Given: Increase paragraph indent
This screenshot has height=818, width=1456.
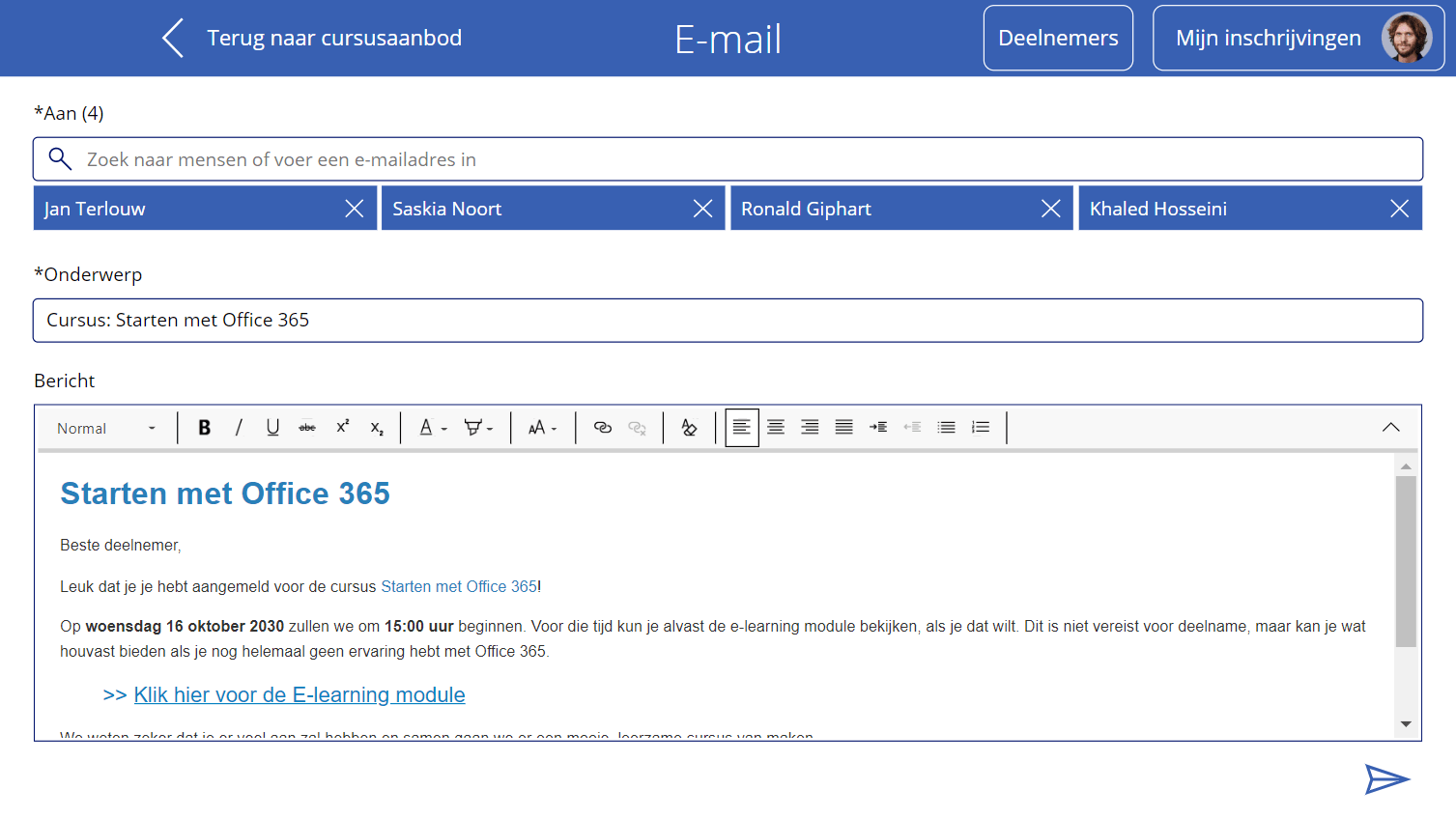Looking at the screenshot, I should [878, 427].
